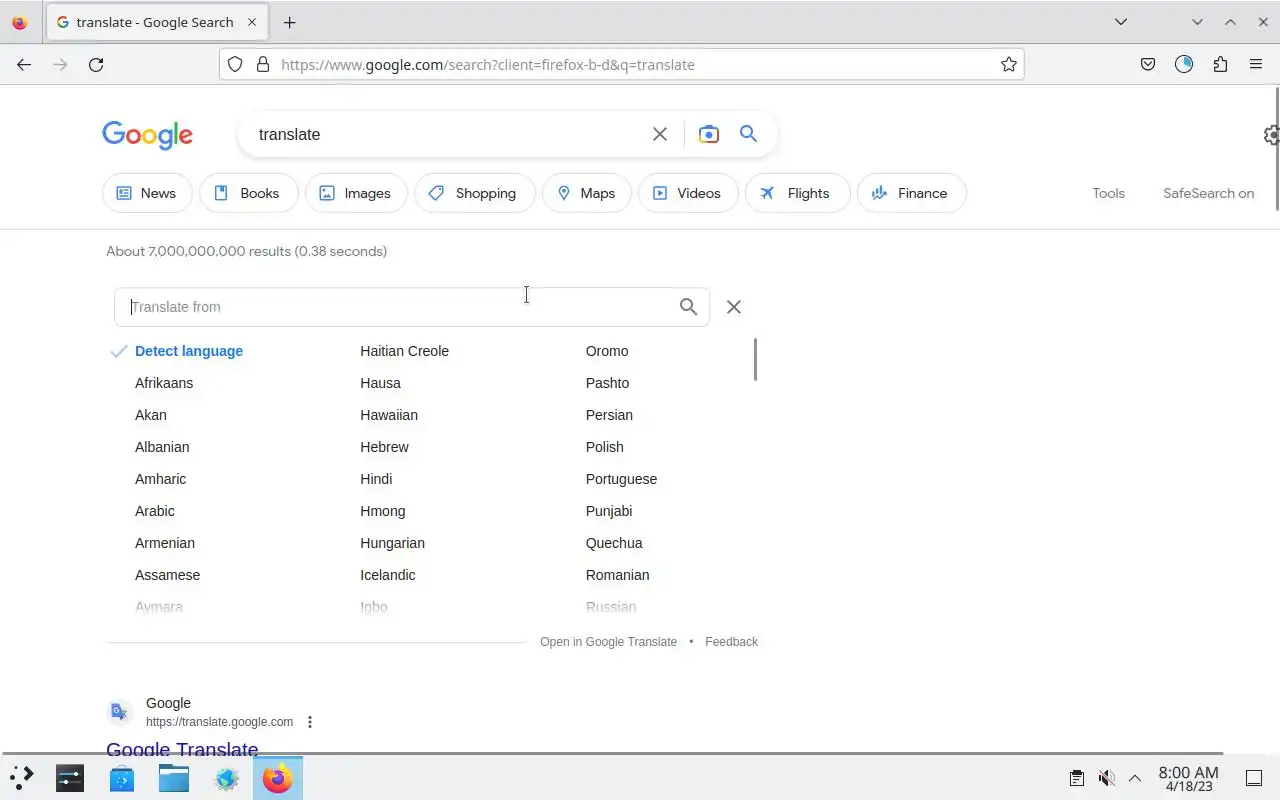Image resolution: width=1280 pixels, height=800 pixels.
Task: Choose Polish as source language
Action: pyautogui.click(x=604, y=447)
